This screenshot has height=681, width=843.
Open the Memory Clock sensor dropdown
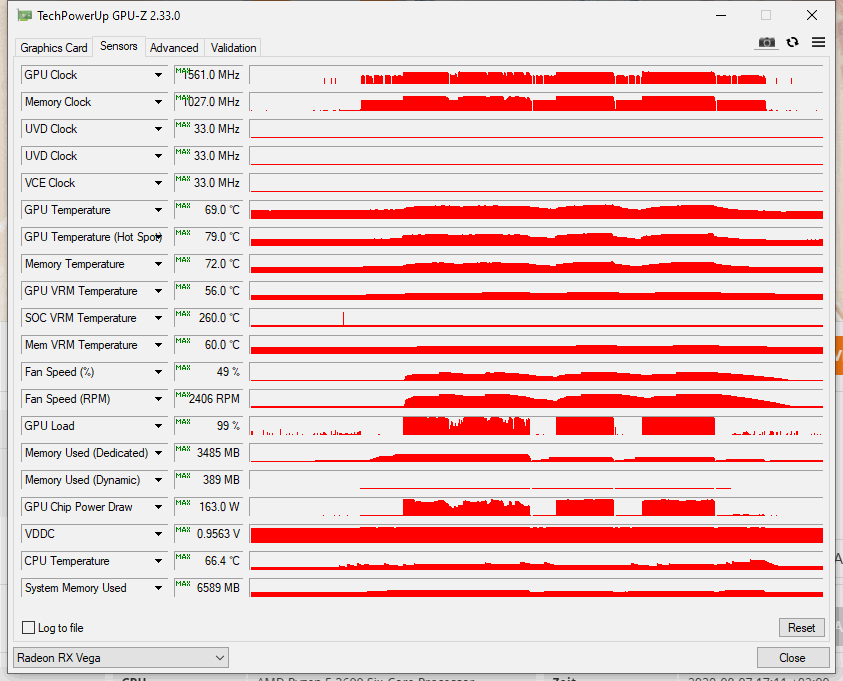tap(159, 102)
